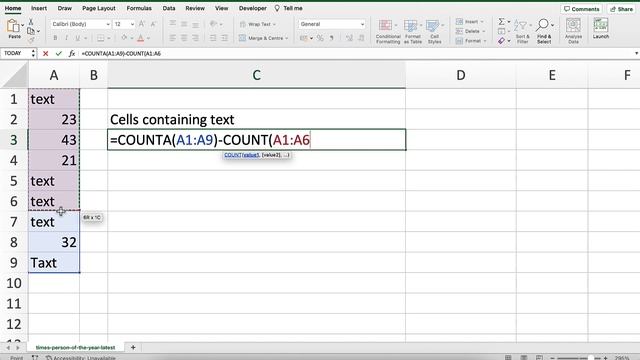Toggle align text right
Viewport: 640px width, 360px height.
[x=196, y=38]
